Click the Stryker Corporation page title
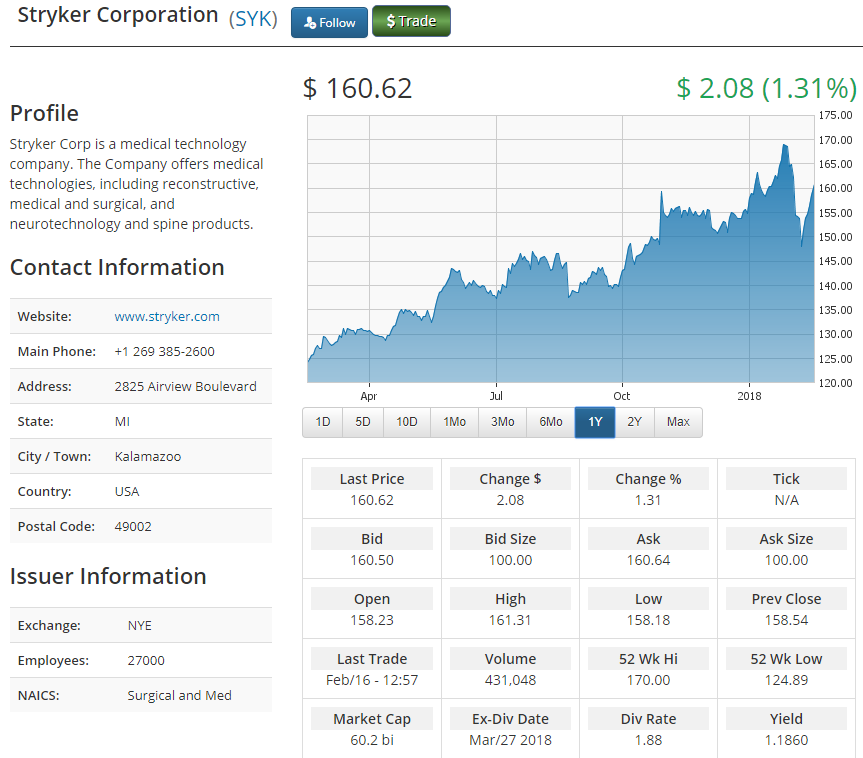Image resolution: width=863 pixels, height=758 pixels. tap(118, 15)
